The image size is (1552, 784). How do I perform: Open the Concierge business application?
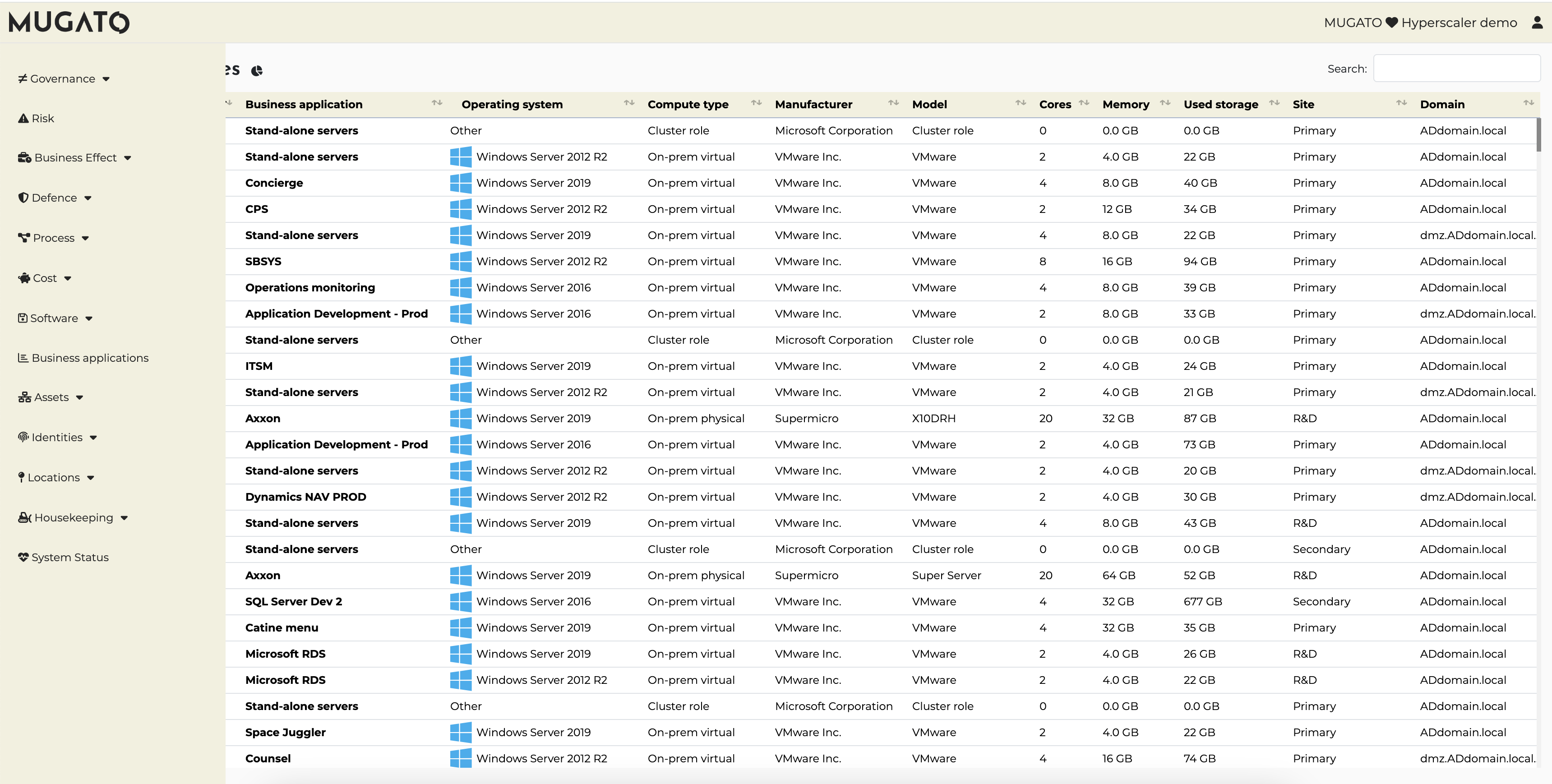pos(274,183)
